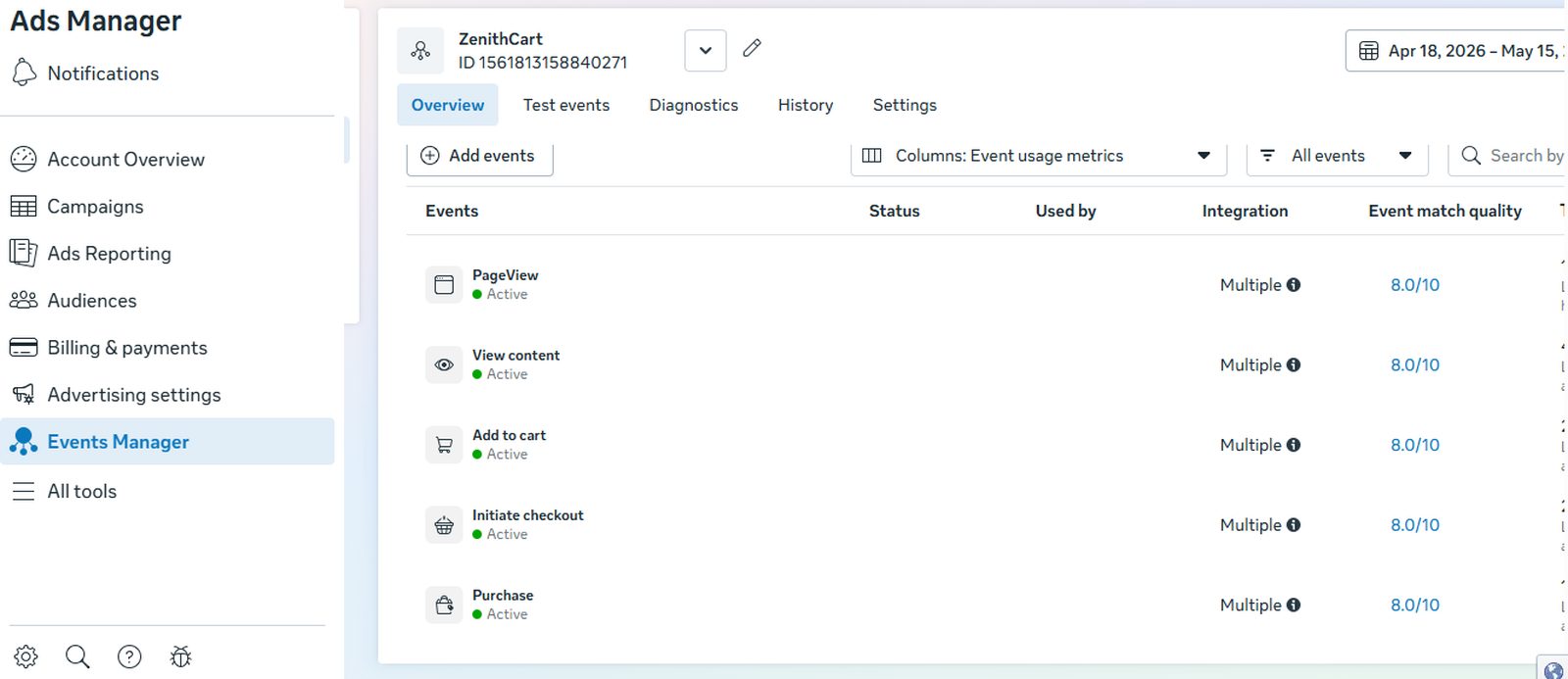Viewport: 1568px width, 679px height.
Task: Show Add to cart integration info icon
Action: tap(1294, 445)
